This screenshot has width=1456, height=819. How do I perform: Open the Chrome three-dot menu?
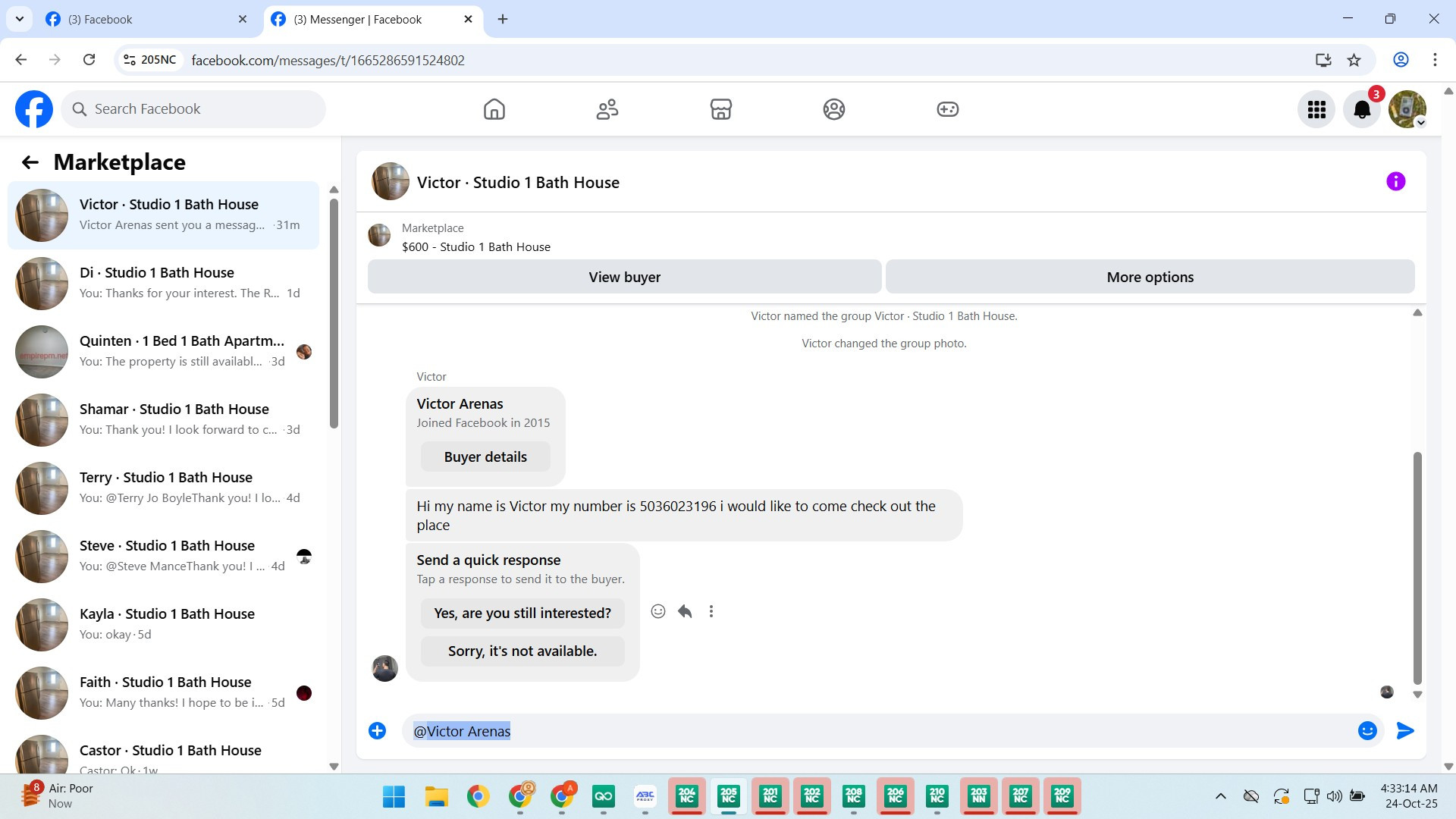pos(1435,60)
